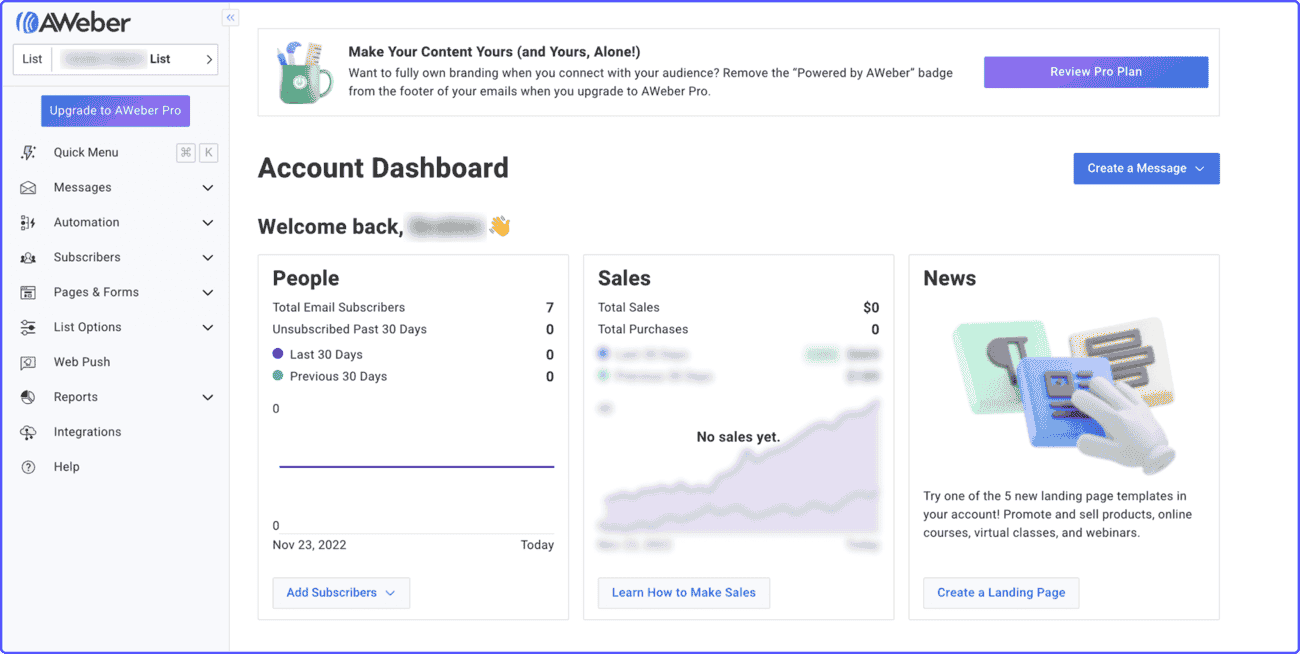
Task: Click the List Options sliders icon
Action: pyautogui.click(x=28, y=328)
